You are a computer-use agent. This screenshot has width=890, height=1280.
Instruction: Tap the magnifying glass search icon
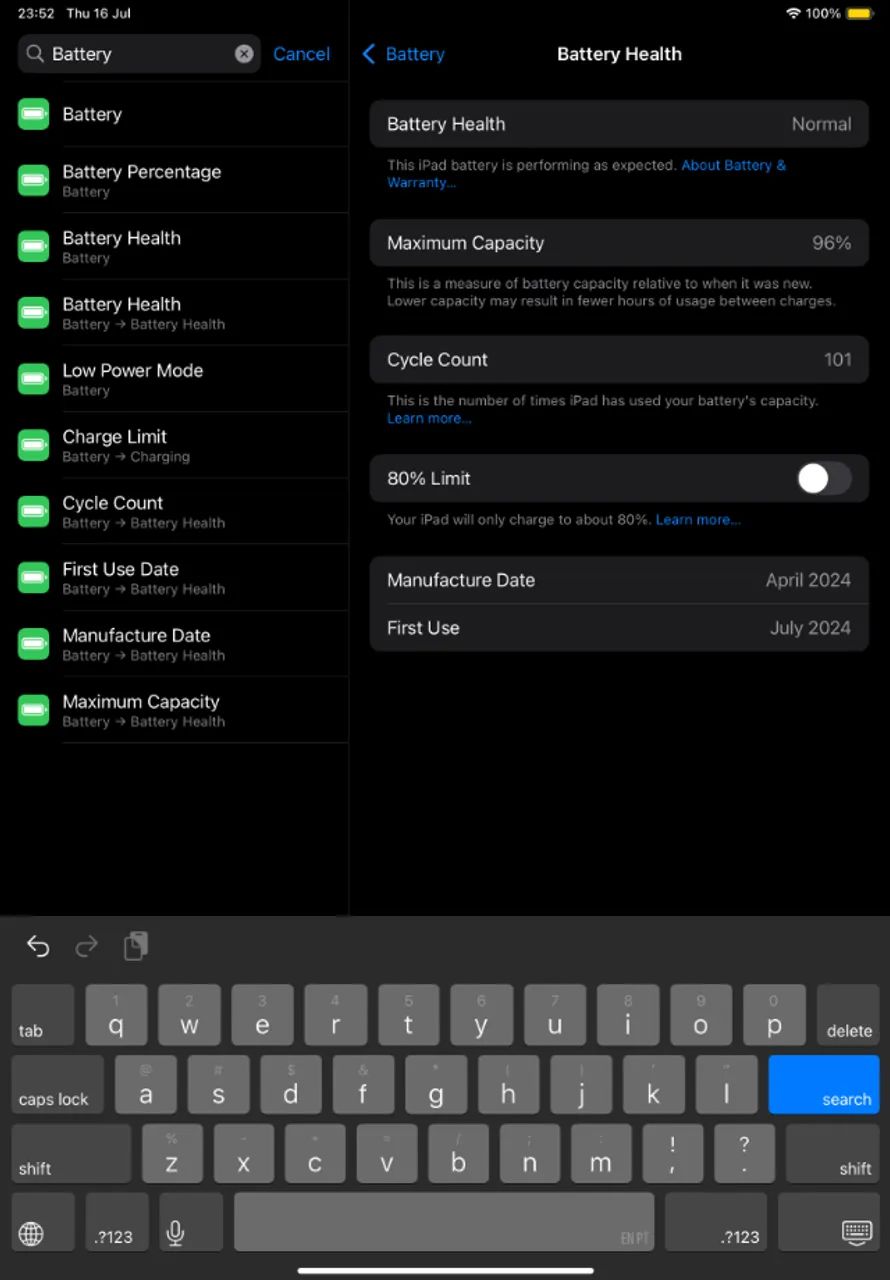click(x=35, y=54)
